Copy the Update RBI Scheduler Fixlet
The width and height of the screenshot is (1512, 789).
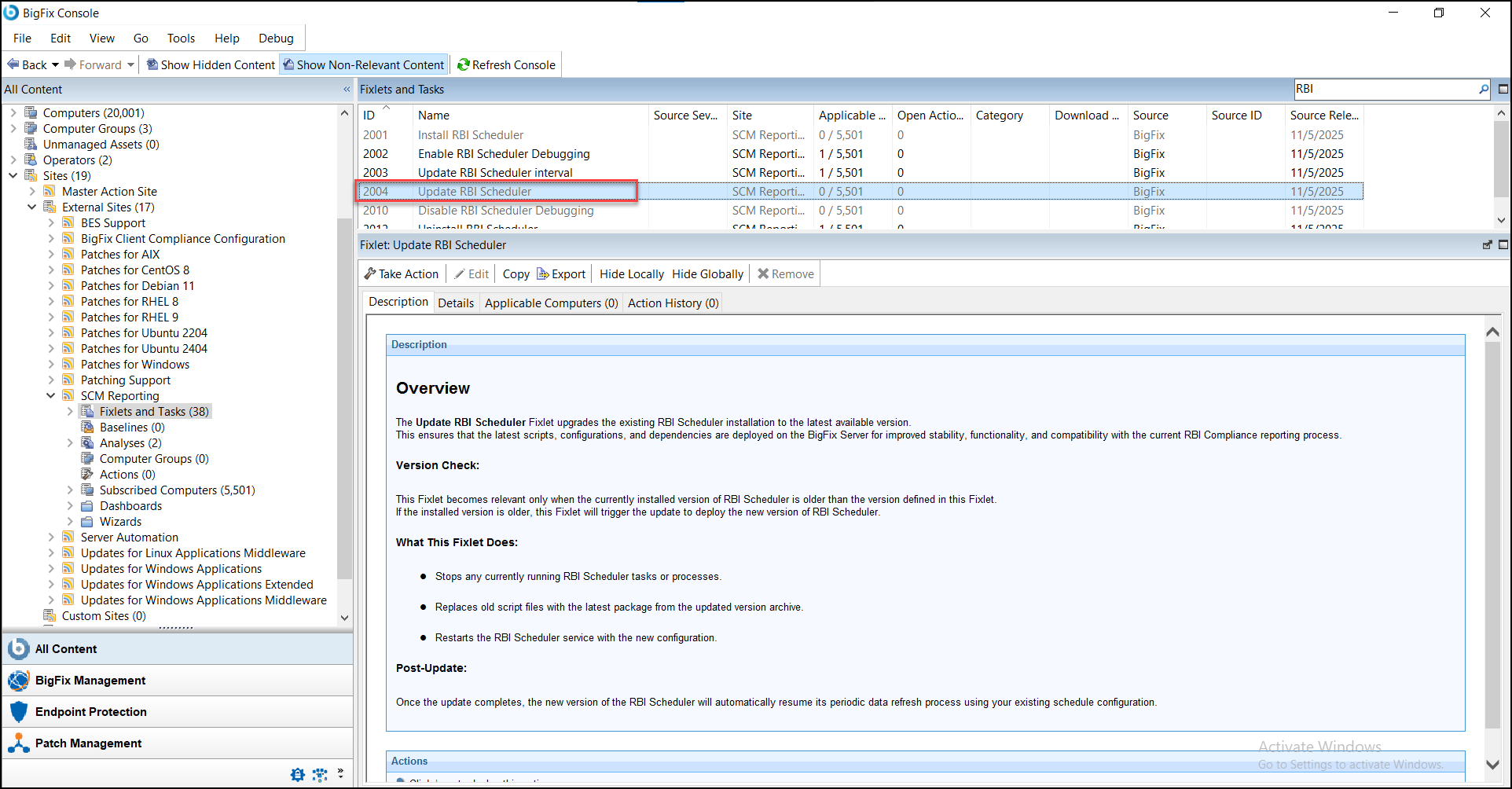[x=516, y=273]
